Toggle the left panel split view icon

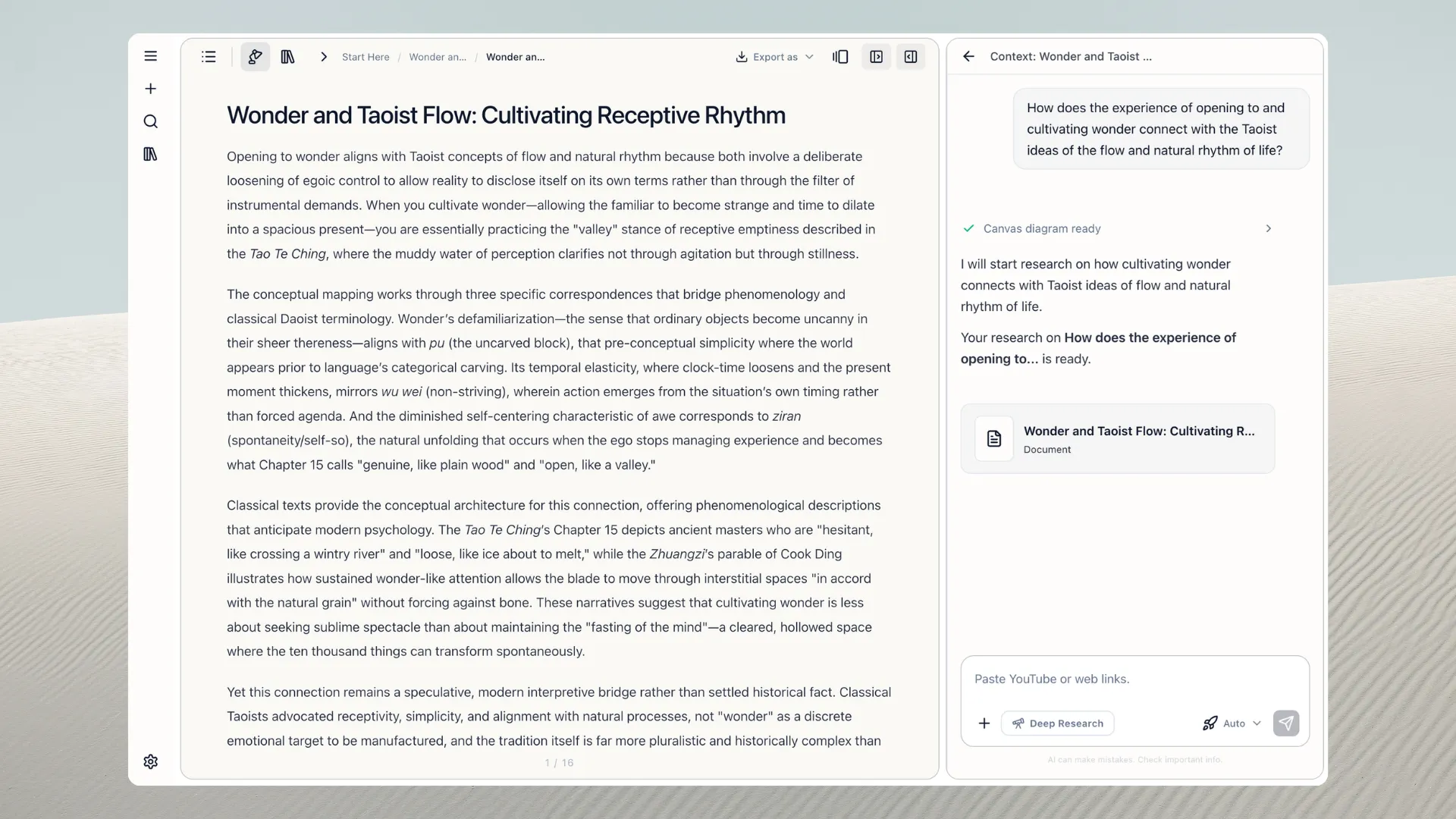[x=876, y=57]
